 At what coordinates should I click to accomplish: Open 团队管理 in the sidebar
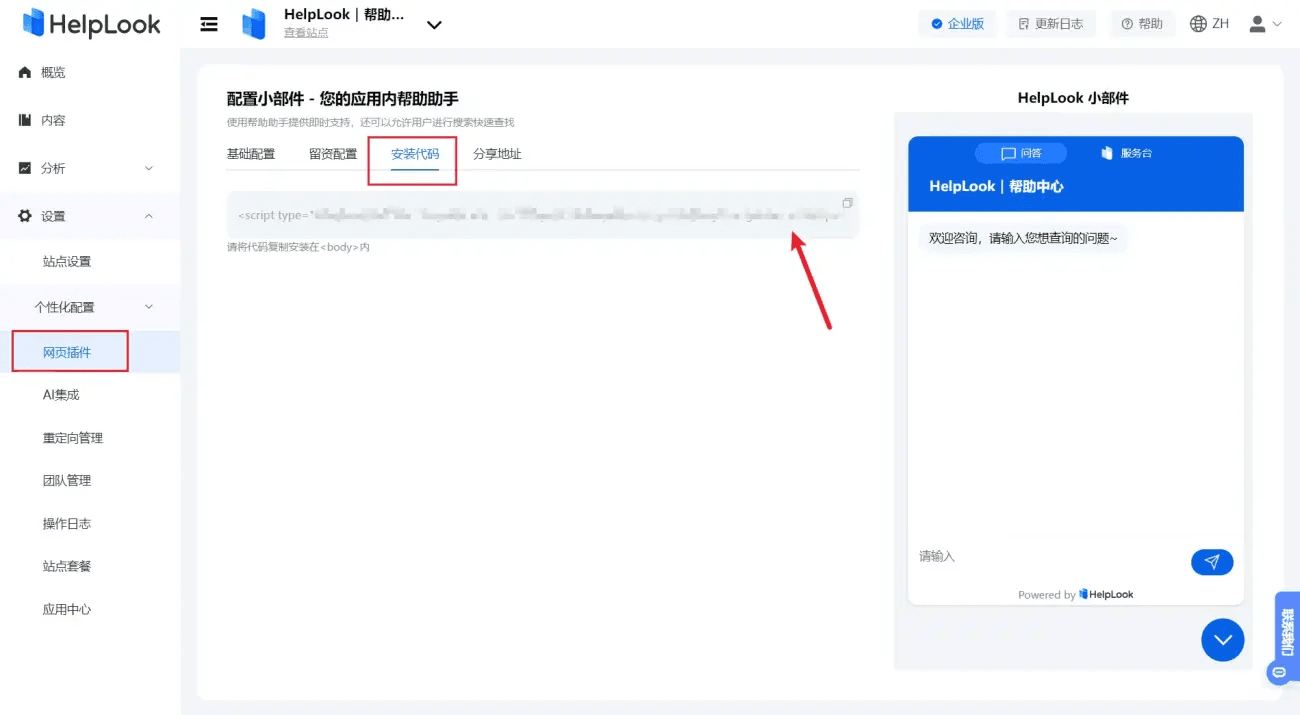tap(67, 481)
